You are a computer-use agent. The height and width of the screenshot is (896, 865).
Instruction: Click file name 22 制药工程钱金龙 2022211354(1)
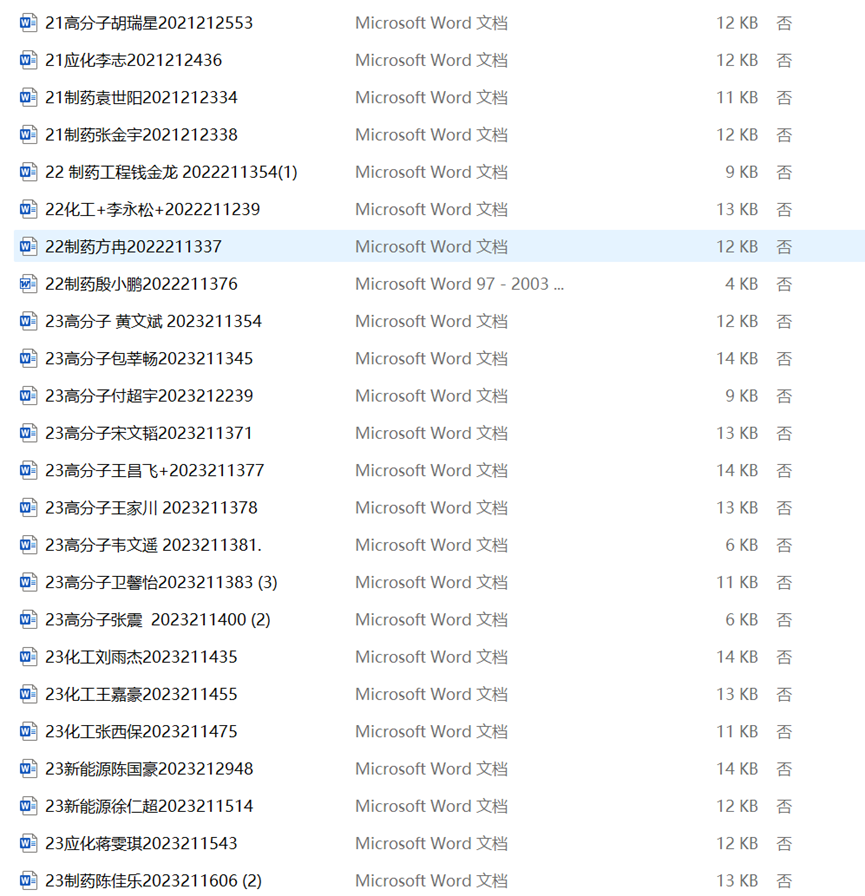[x=171, y=172]
